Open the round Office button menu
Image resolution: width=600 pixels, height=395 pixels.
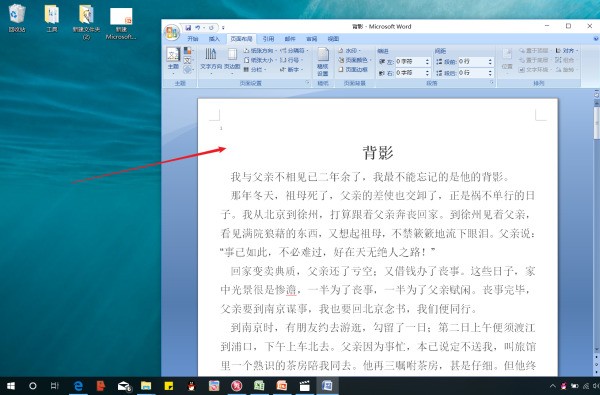[x=172, y=33]
